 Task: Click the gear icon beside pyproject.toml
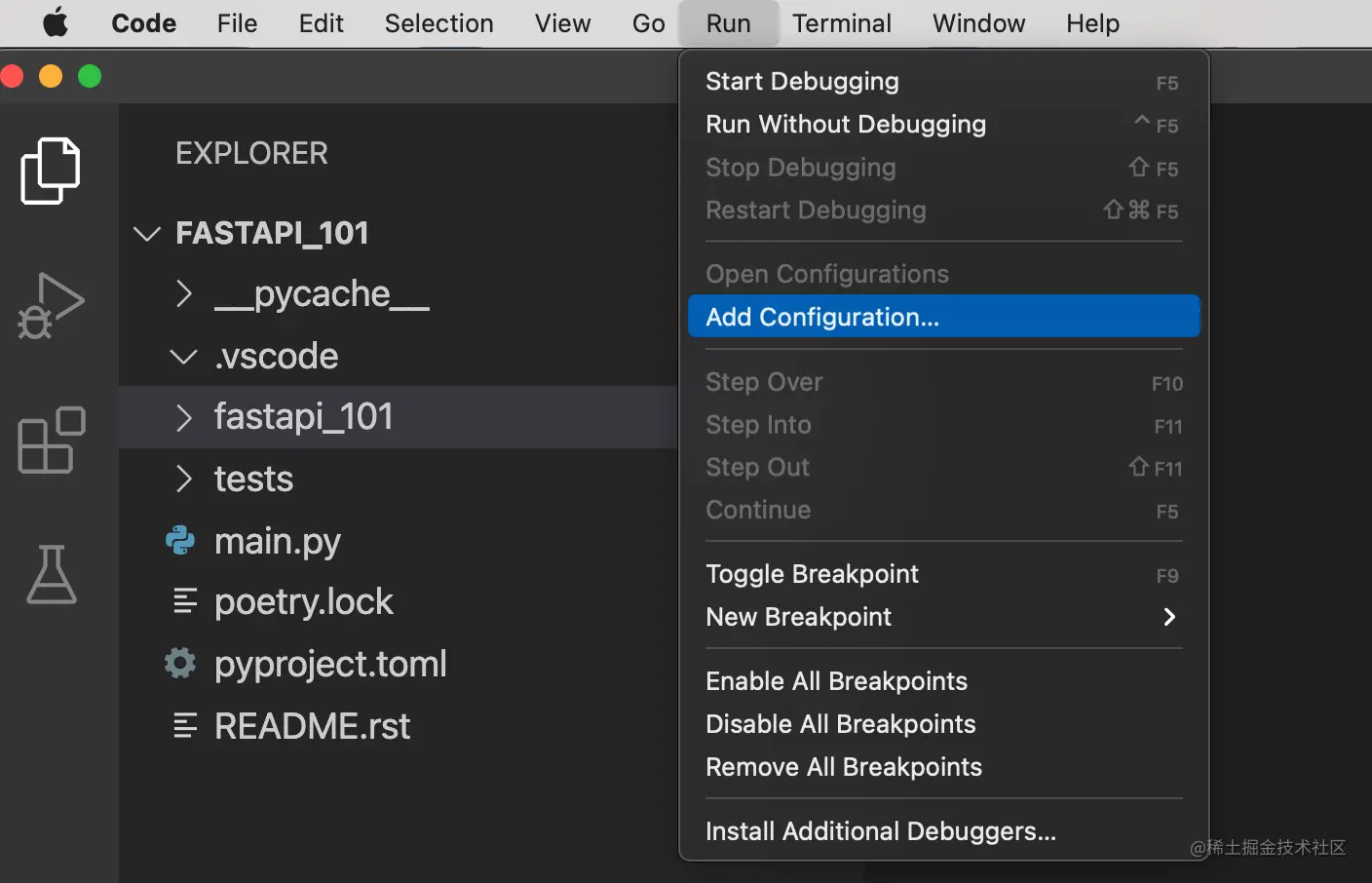(180, 664)
